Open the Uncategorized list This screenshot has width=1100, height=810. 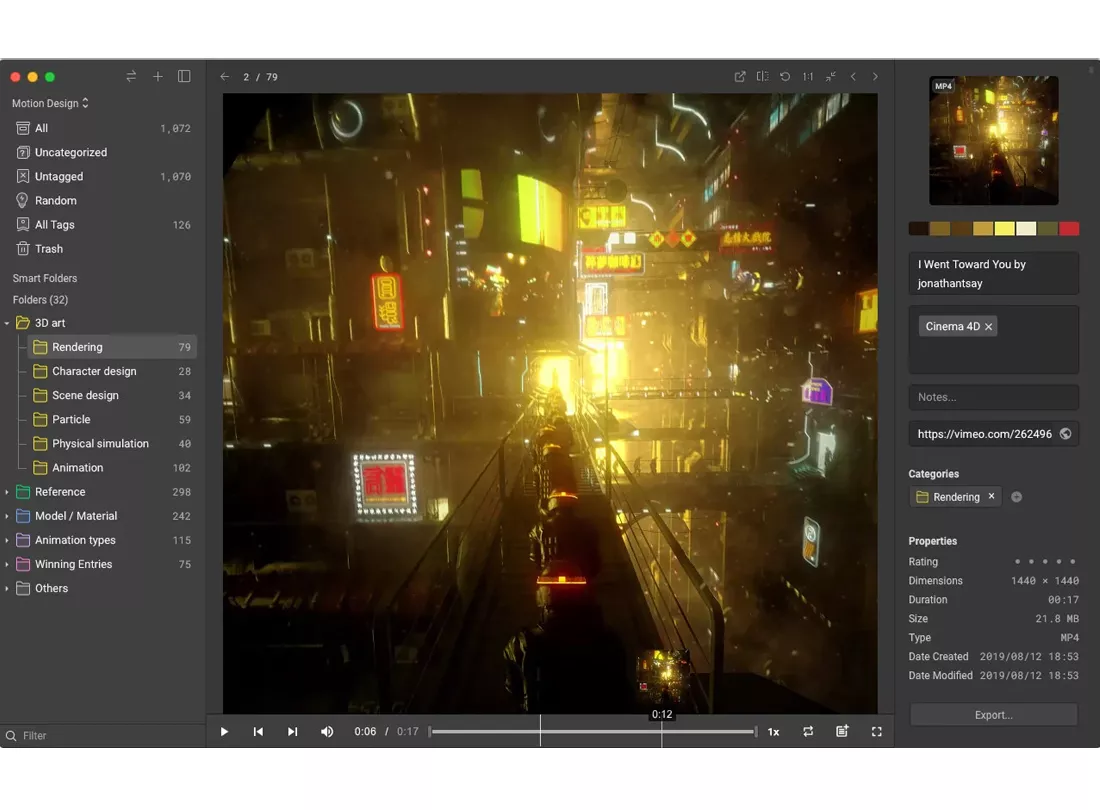point(102,152)
